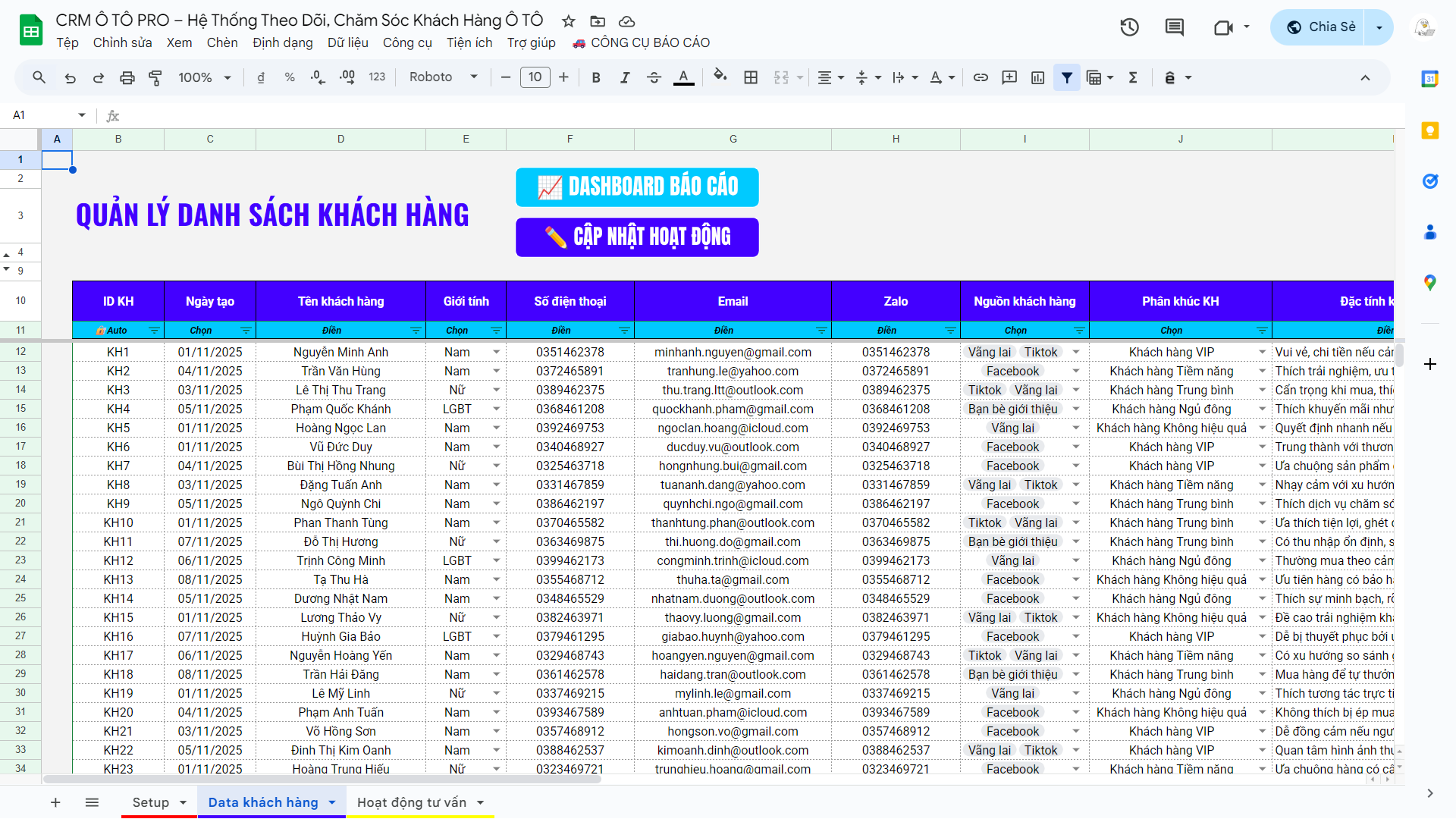Toggle bold formatting

(x=596, y=77)
